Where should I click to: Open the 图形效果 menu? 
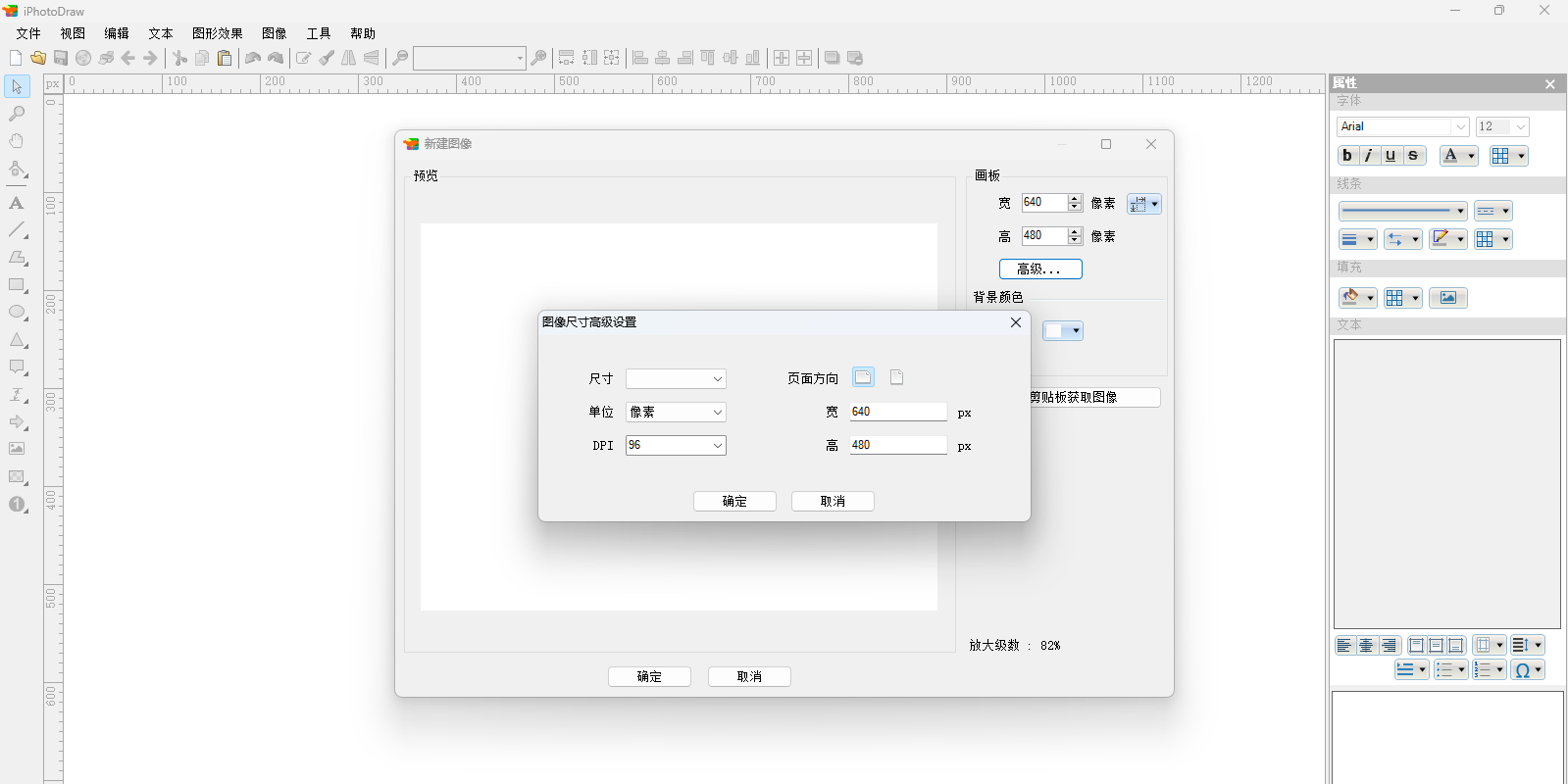[217, 33]
